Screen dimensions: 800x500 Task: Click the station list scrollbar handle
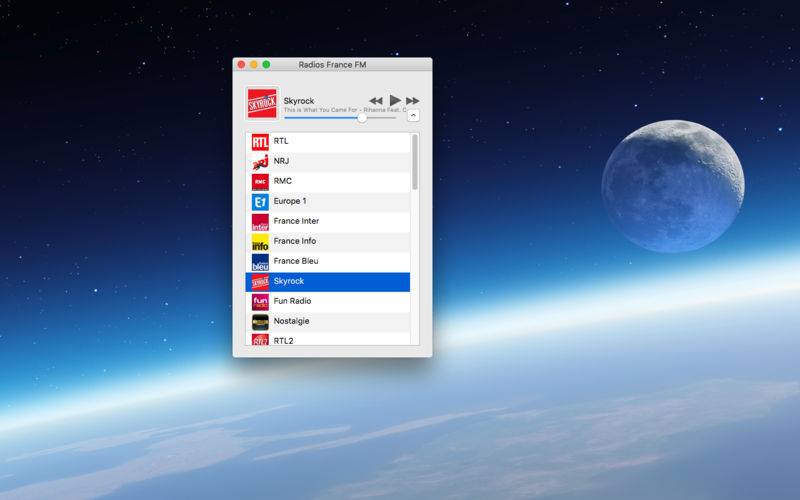pyautogui.click(x=415, y=162)
